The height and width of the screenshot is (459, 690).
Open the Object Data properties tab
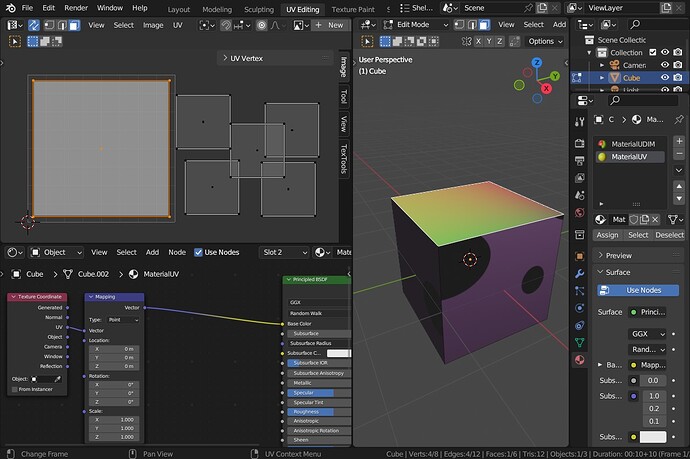click(580, 342)
